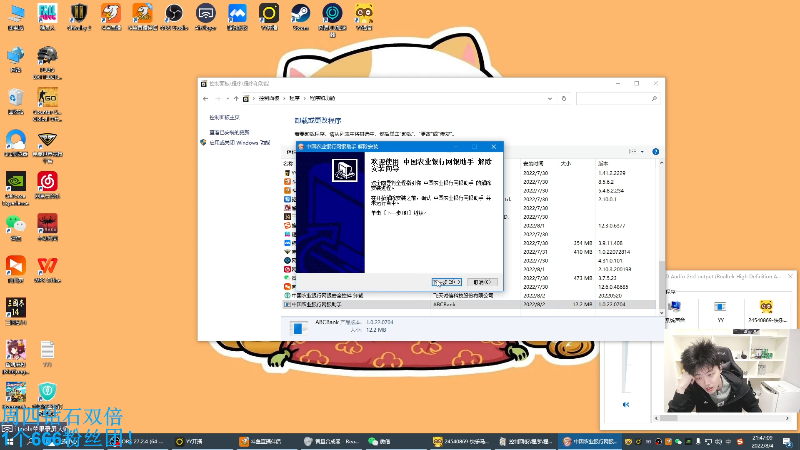Click Cancel in the ABC uninstall wizard
The image size is (800, 450).
click(x=482, y=282)
